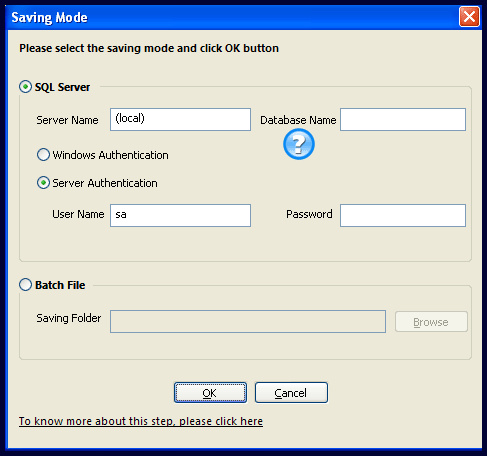
Task: Click the blue question mark help icon
Action: [299, 144]
